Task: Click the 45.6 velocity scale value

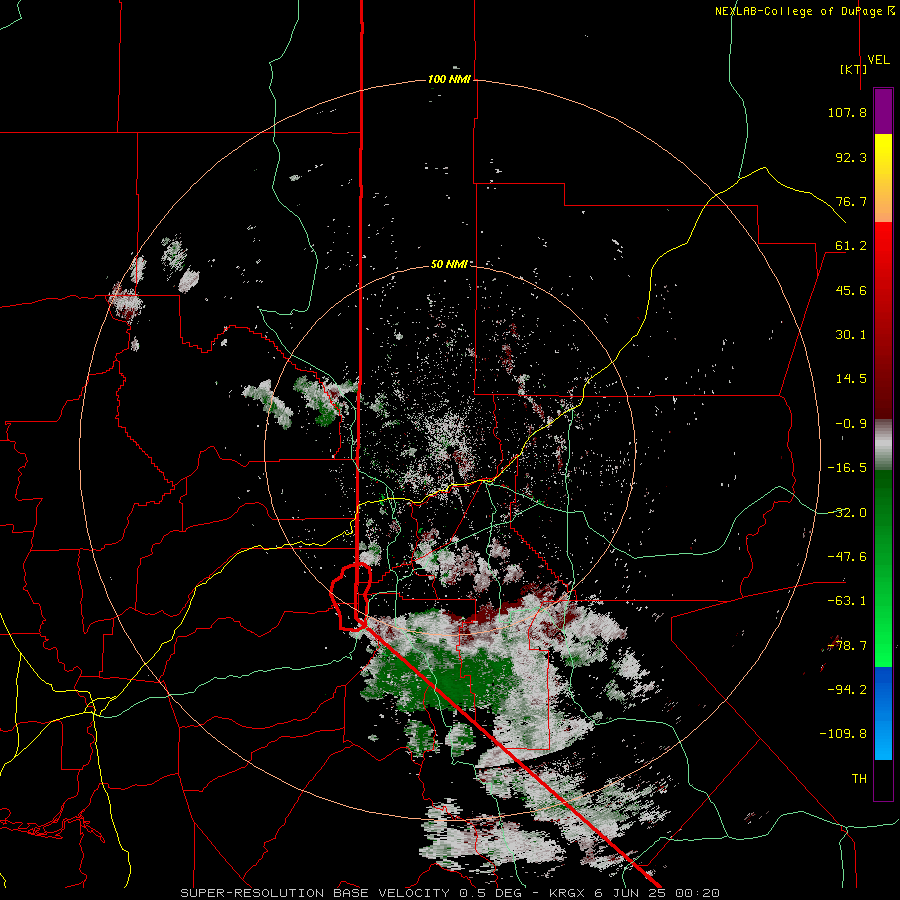Action: tap(851, 290)
